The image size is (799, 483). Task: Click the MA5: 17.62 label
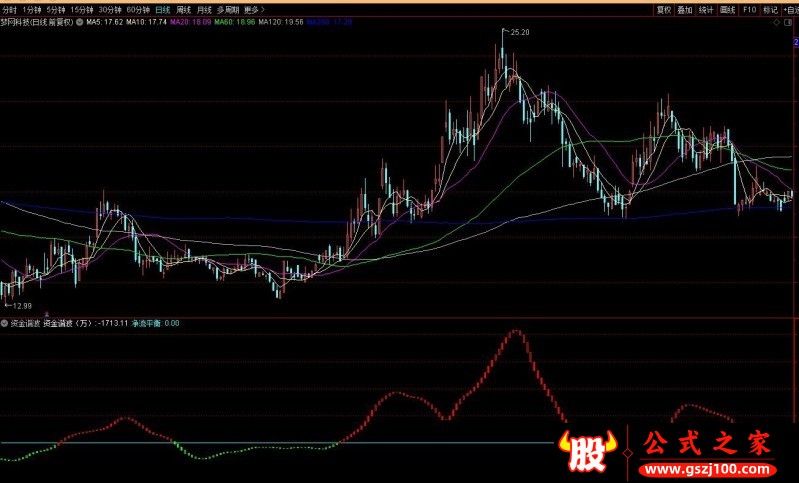(104, 22)
